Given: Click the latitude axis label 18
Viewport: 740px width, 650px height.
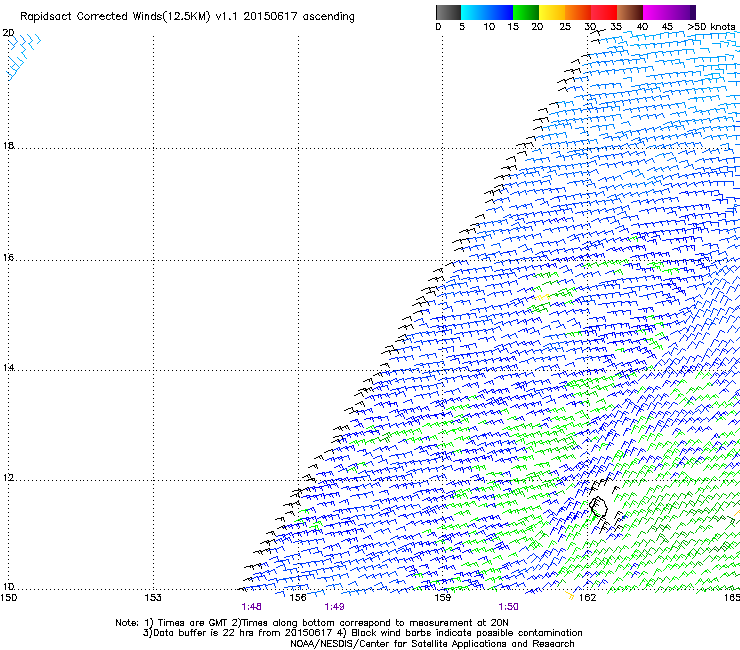Looking at the screenshot, I should 8,145.
